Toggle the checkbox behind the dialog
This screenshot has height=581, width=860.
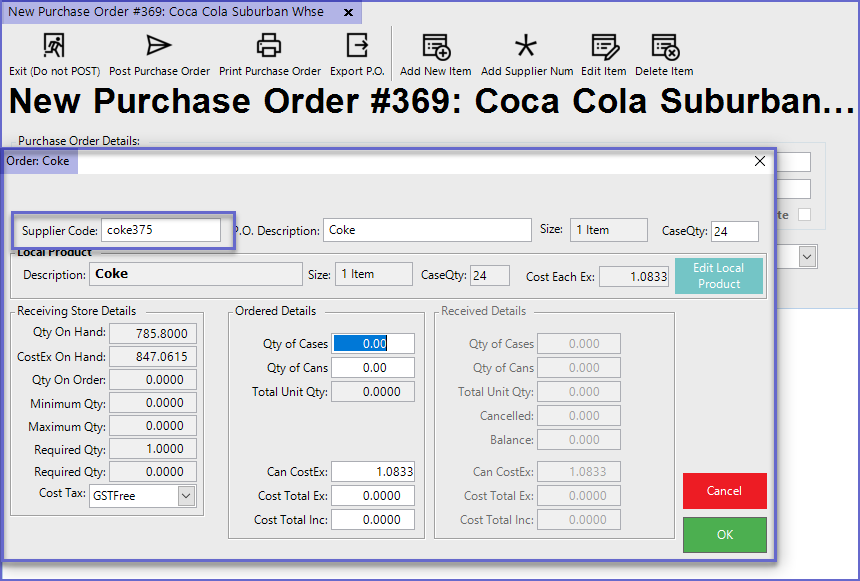(x=804, y=215)
